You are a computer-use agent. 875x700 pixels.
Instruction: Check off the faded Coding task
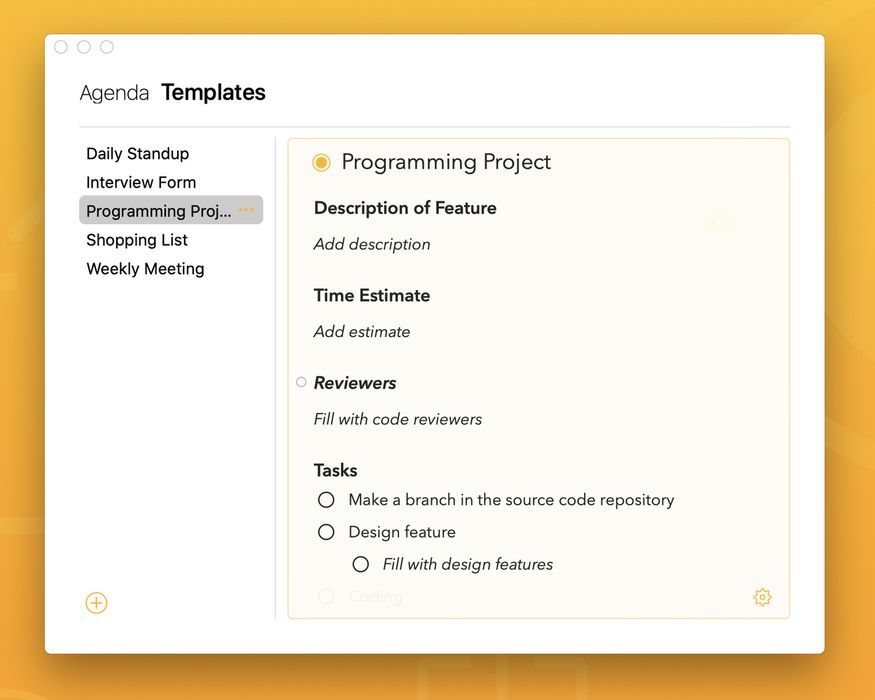(x=326, y=597)
